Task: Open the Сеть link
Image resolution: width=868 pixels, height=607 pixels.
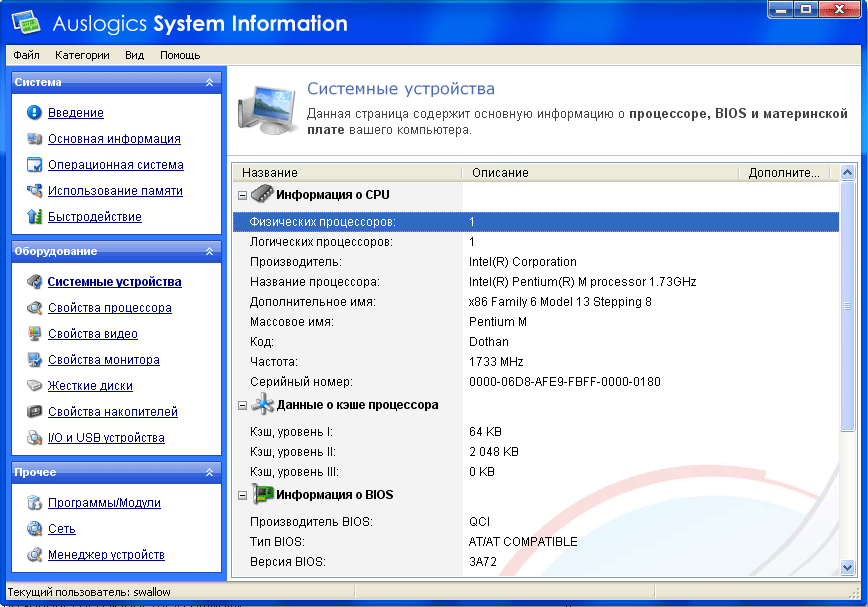Action: [61, 528]
